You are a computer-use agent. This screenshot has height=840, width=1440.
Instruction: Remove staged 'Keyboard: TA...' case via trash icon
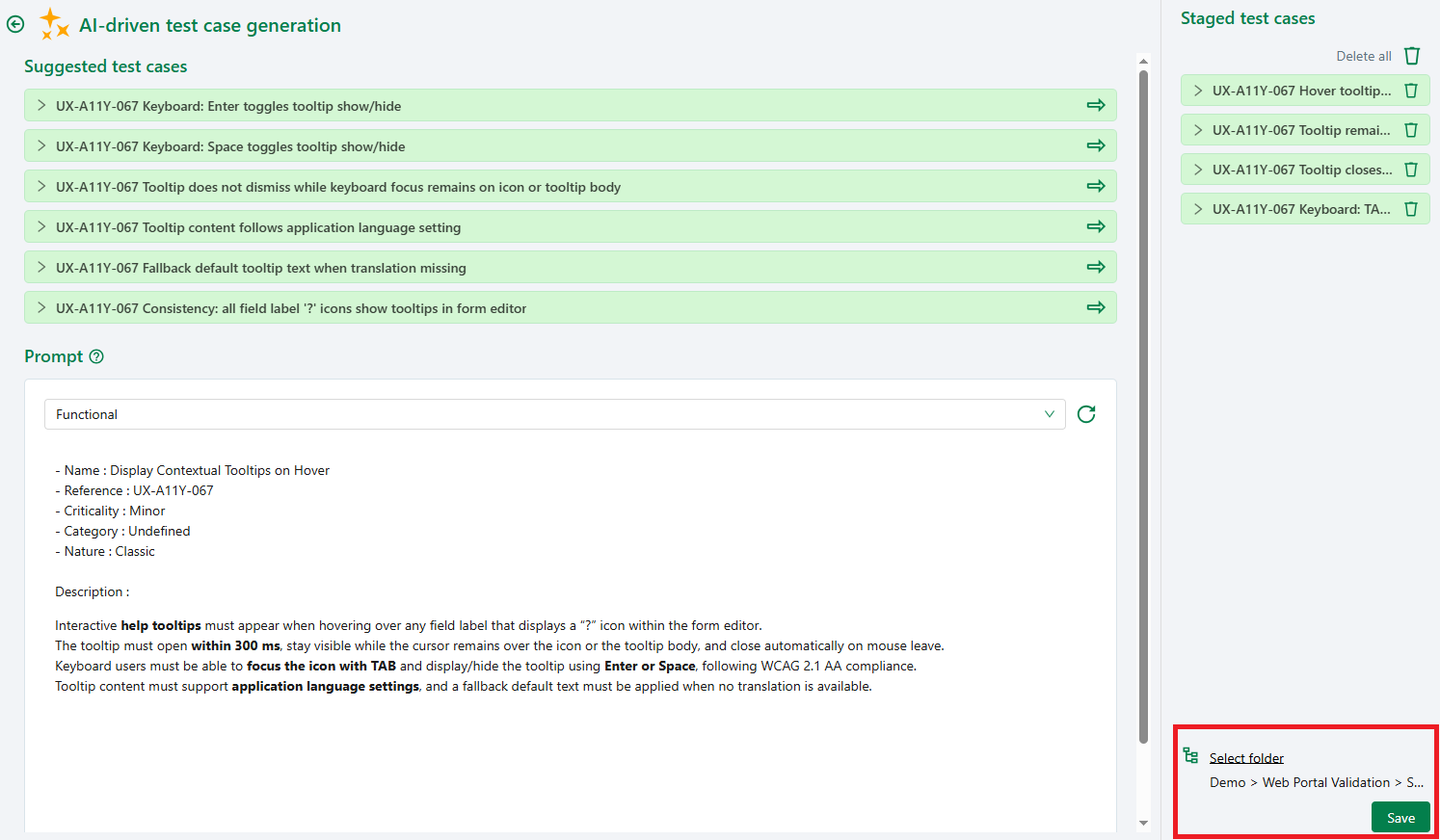1411,208
